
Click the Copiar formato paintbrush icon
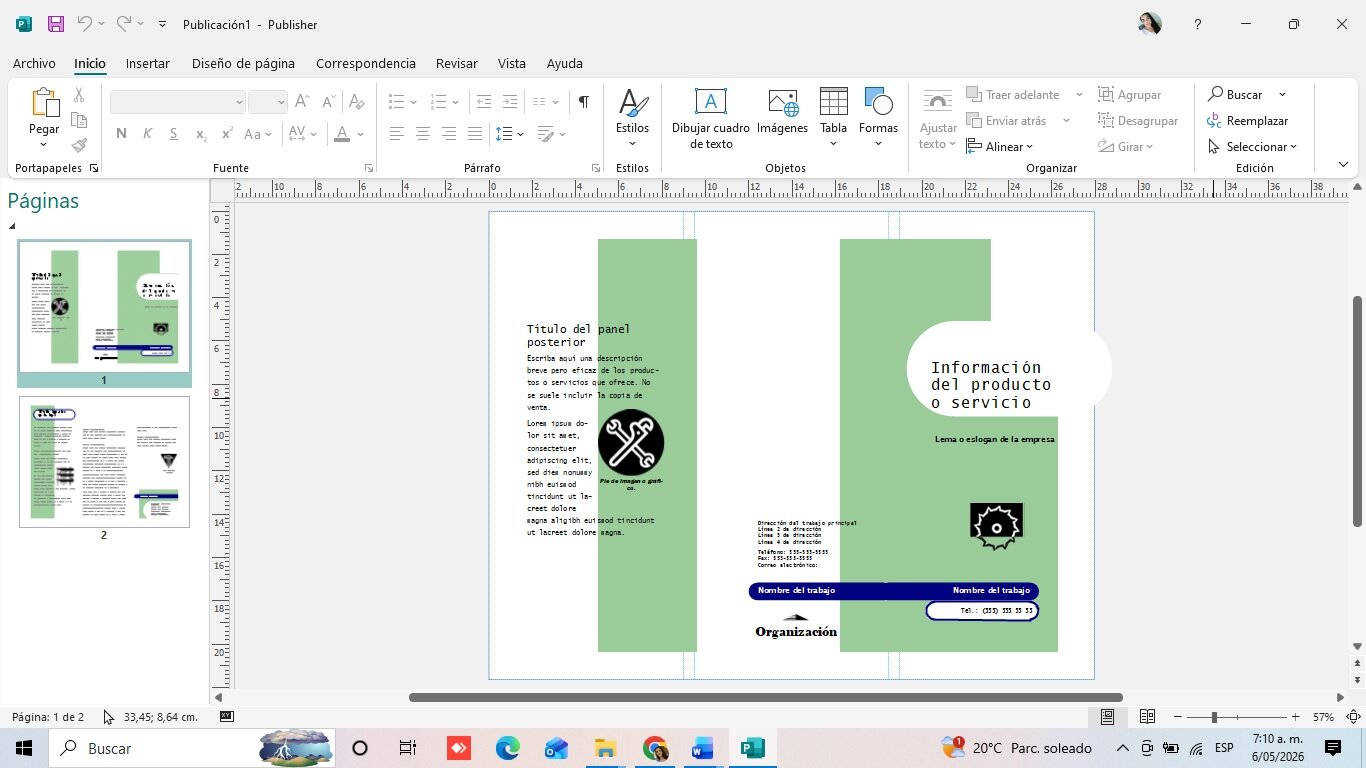pyautogui.click(x=79, y=145)
